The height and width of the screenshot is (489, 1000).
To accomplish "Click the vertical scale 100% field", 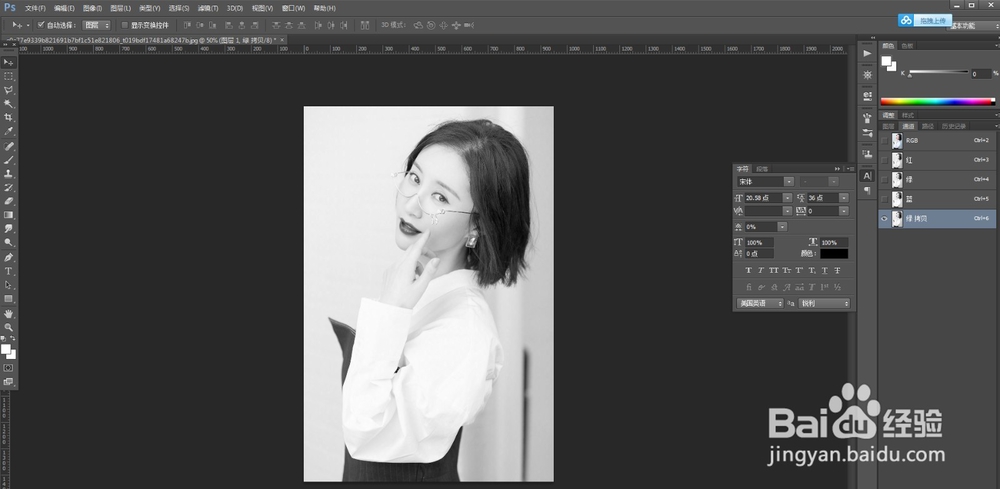I will [759, 242].
